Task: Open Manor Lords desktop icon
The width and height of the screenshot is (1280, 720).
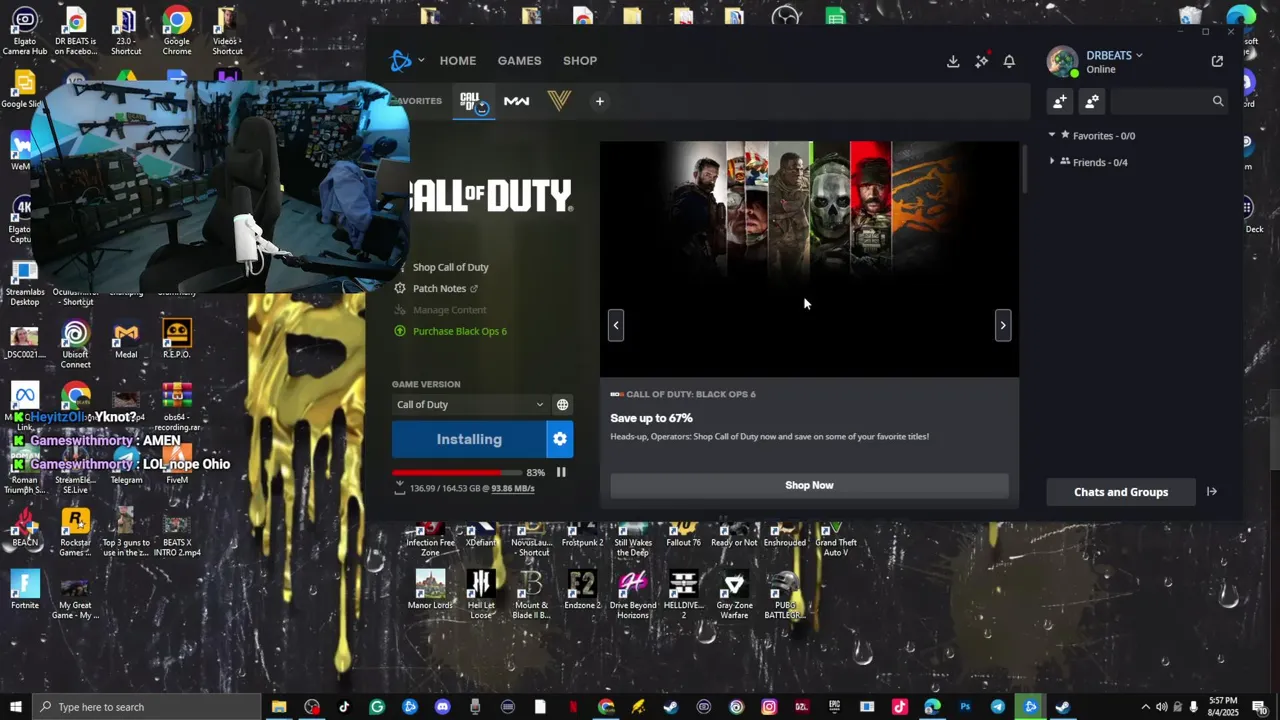Action: (x=430, y=590)
